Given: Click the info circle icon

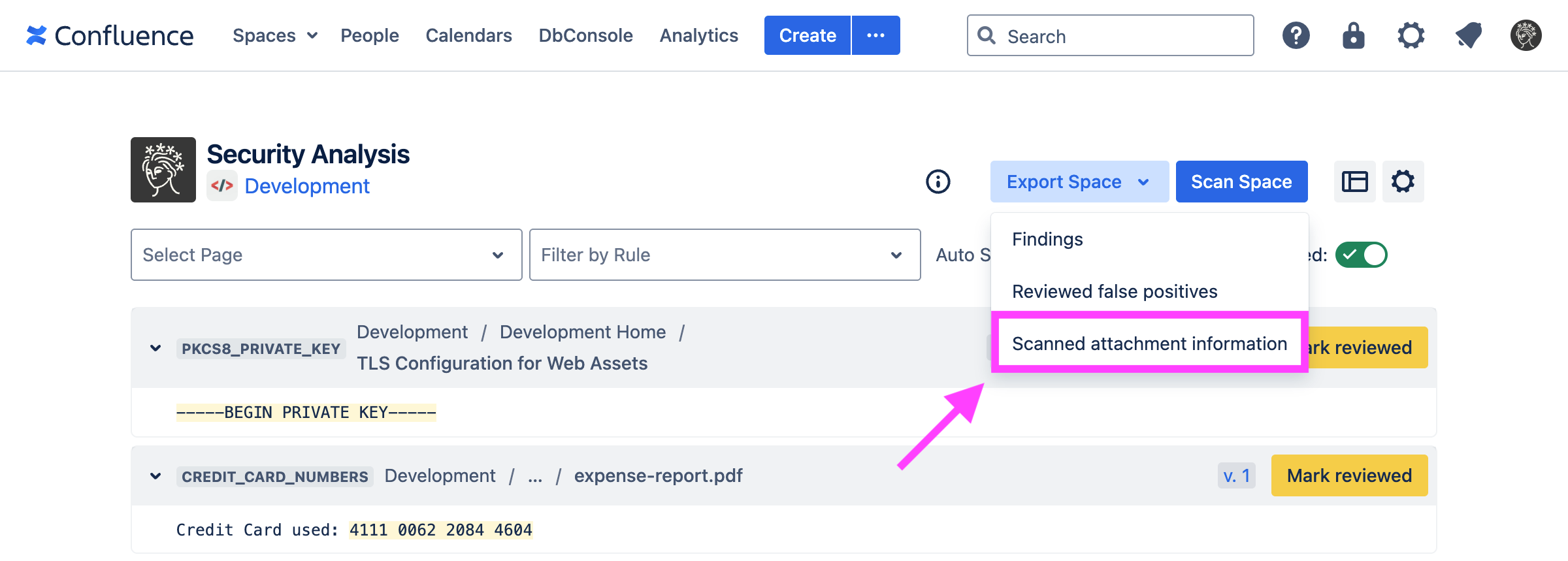Looking at the screenshot, I should (938, 182).
